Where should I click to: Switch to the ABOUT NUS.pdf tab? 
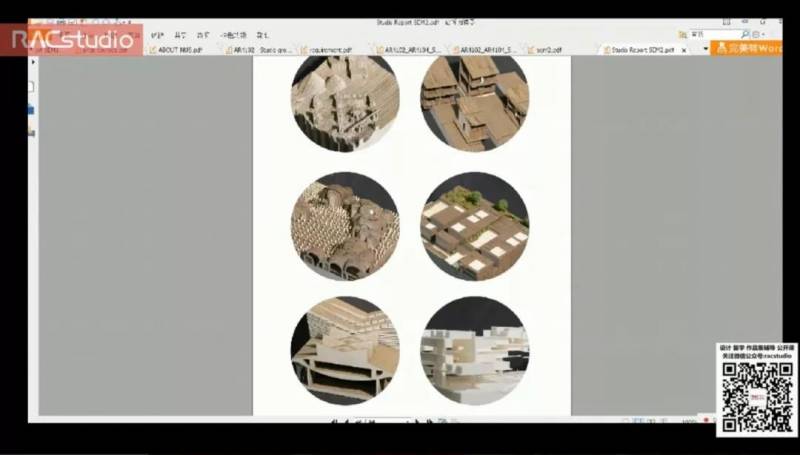tap(178, 48)
